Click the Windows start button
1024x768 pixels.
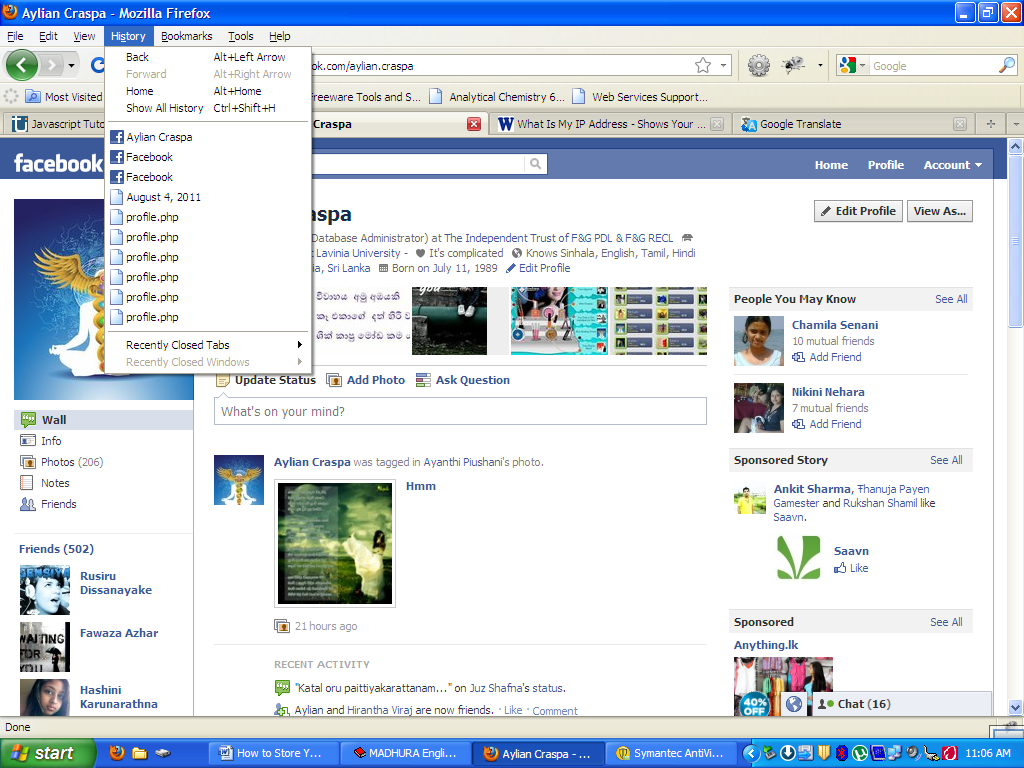pyautogui.click(x=47, y=753)
